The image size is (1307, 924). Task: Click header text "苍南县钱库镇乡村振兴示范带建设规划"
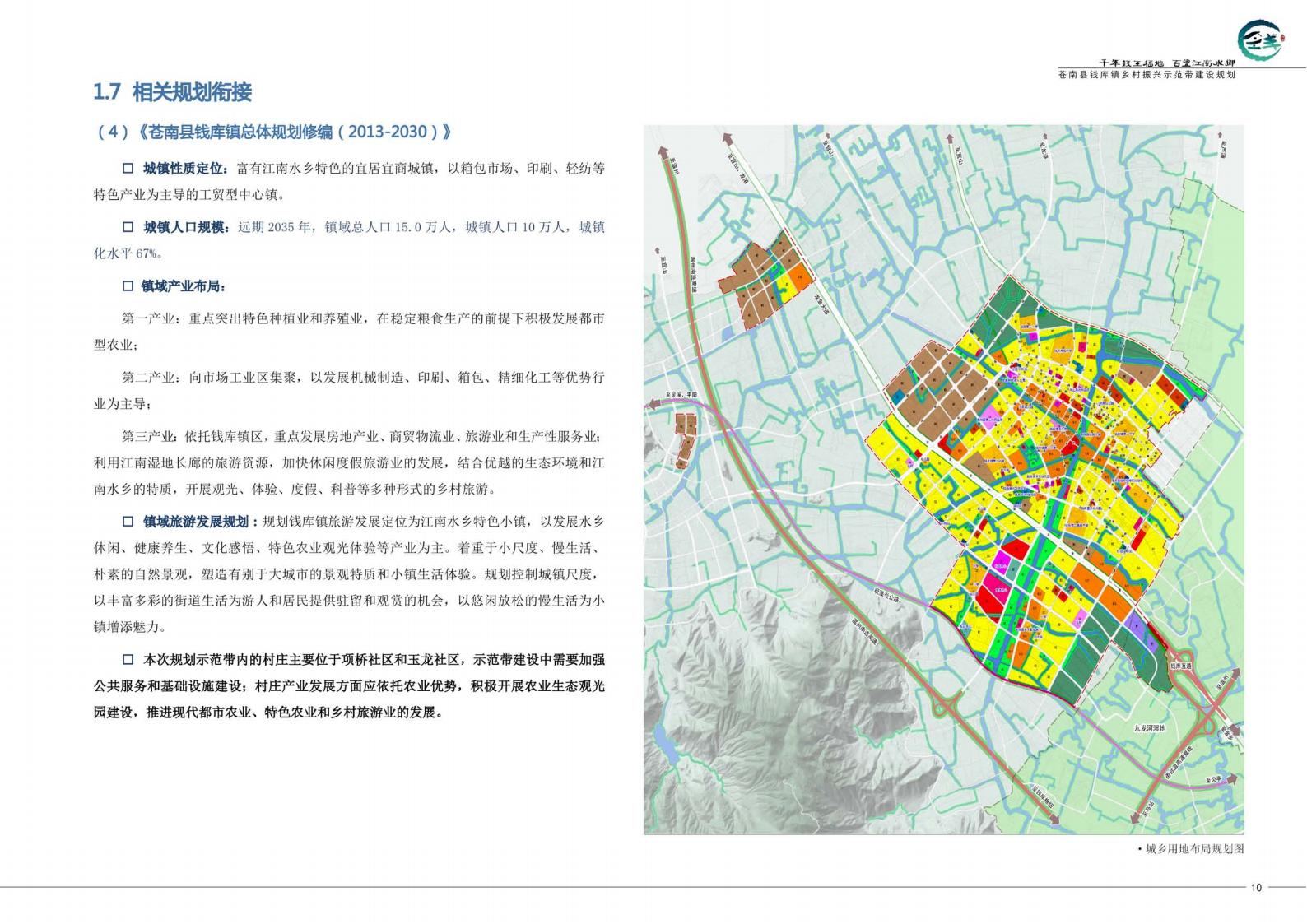pyautogui.click(x=1147, y=74)
